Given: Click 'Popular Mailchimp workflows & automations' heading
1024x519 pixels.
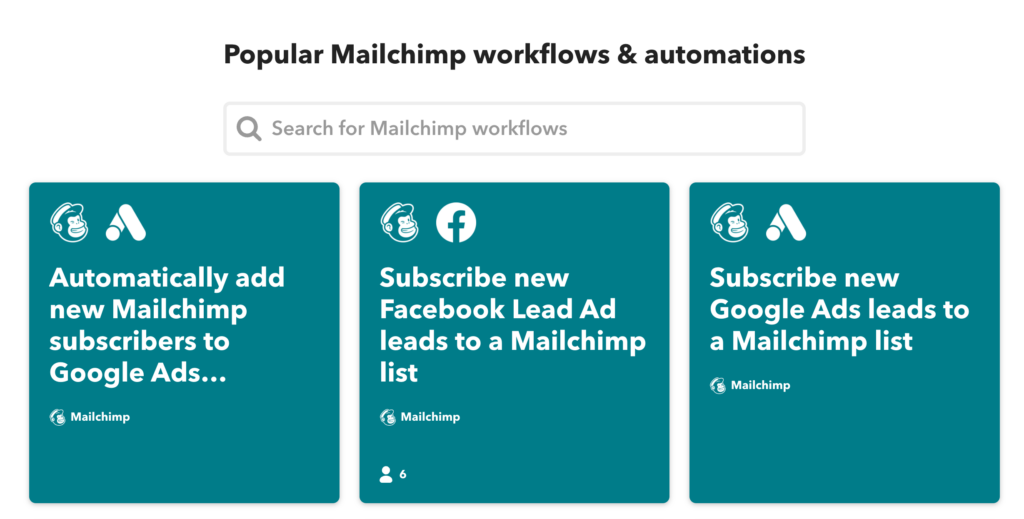Looking at the screenshot, I should [515, 54].
